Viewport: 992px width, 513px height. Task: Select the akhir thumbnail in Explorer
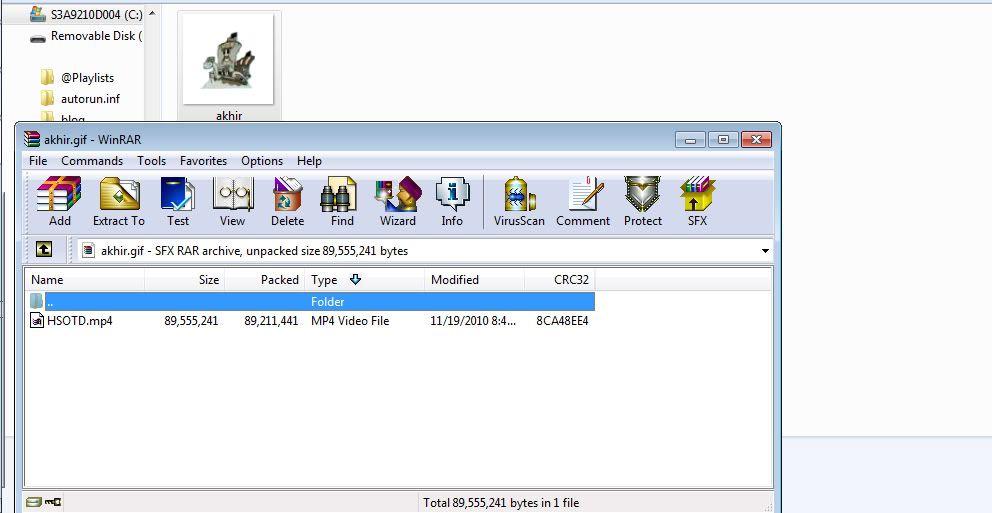(229, 67)
